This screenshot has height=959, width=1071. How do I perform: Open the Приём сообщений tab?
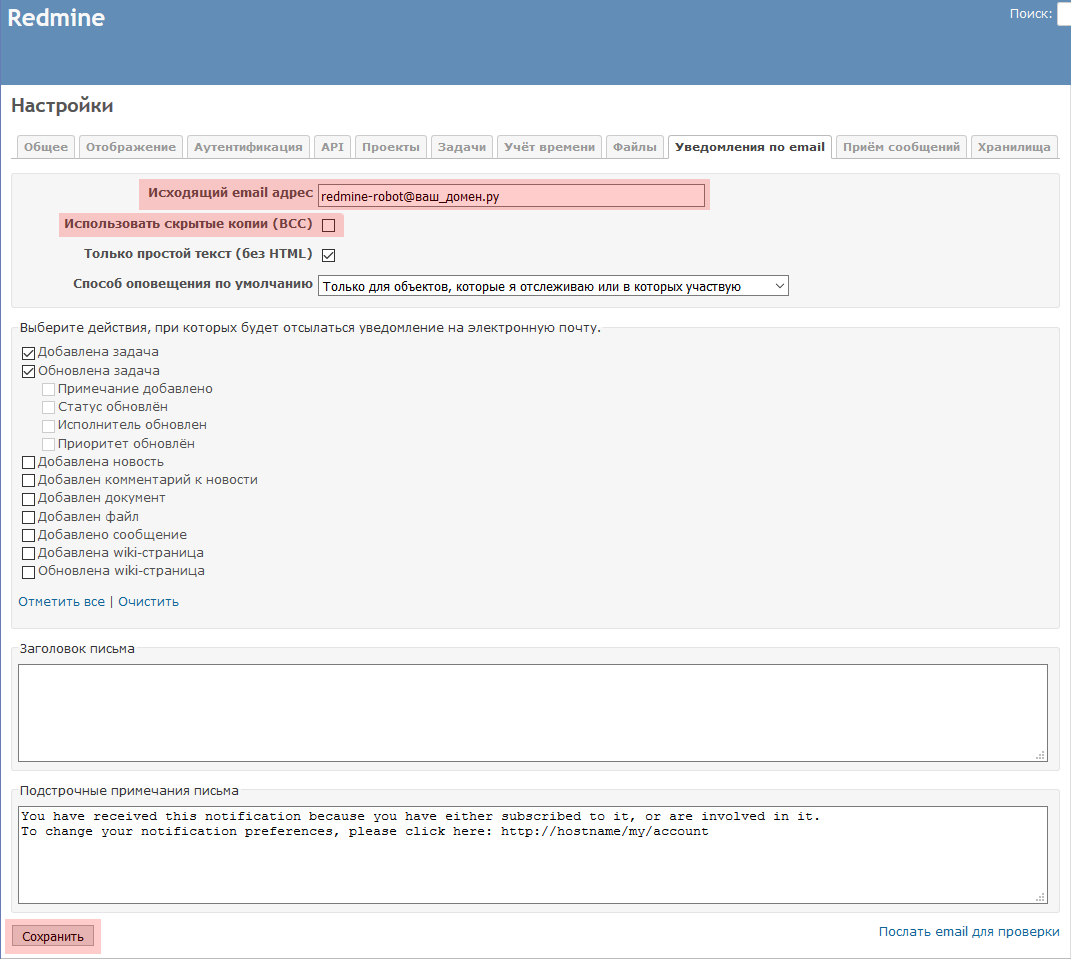(902, 147)
